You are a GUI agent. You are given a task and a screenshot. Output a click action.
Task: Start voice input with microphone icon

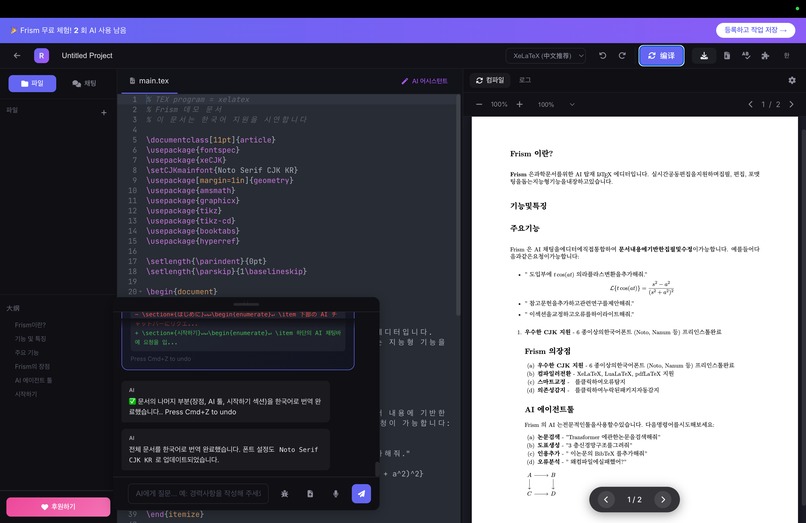click(336, 494)
